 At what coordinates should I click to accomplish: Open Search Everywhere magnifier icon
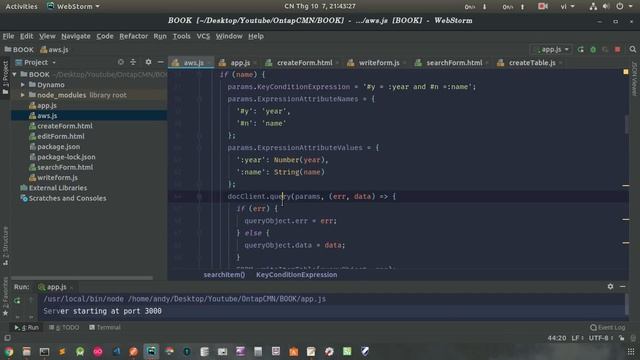pyautogui.click(x=633, y=49)
